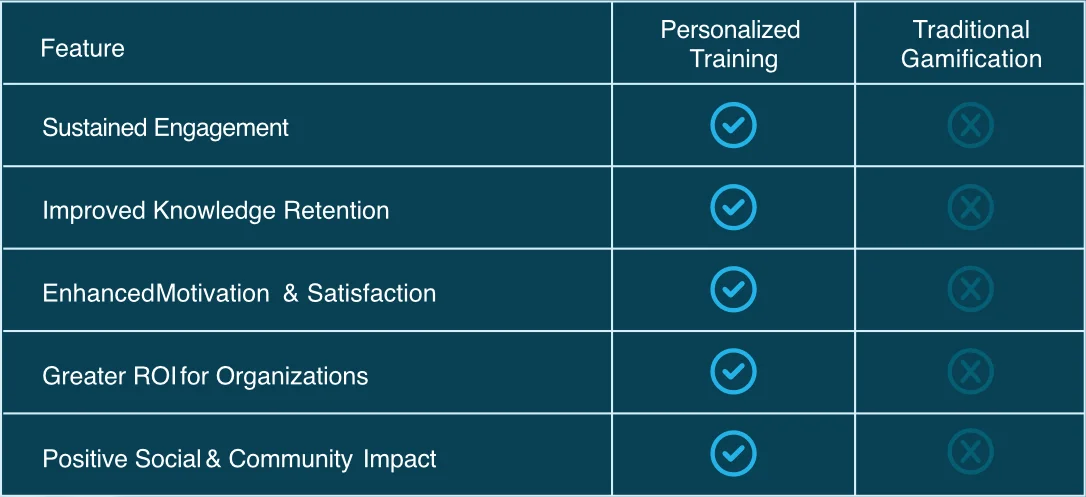Click the checkmark for Enhanced Motivation & Satisfaction
1086x497 pixels.
733,290
